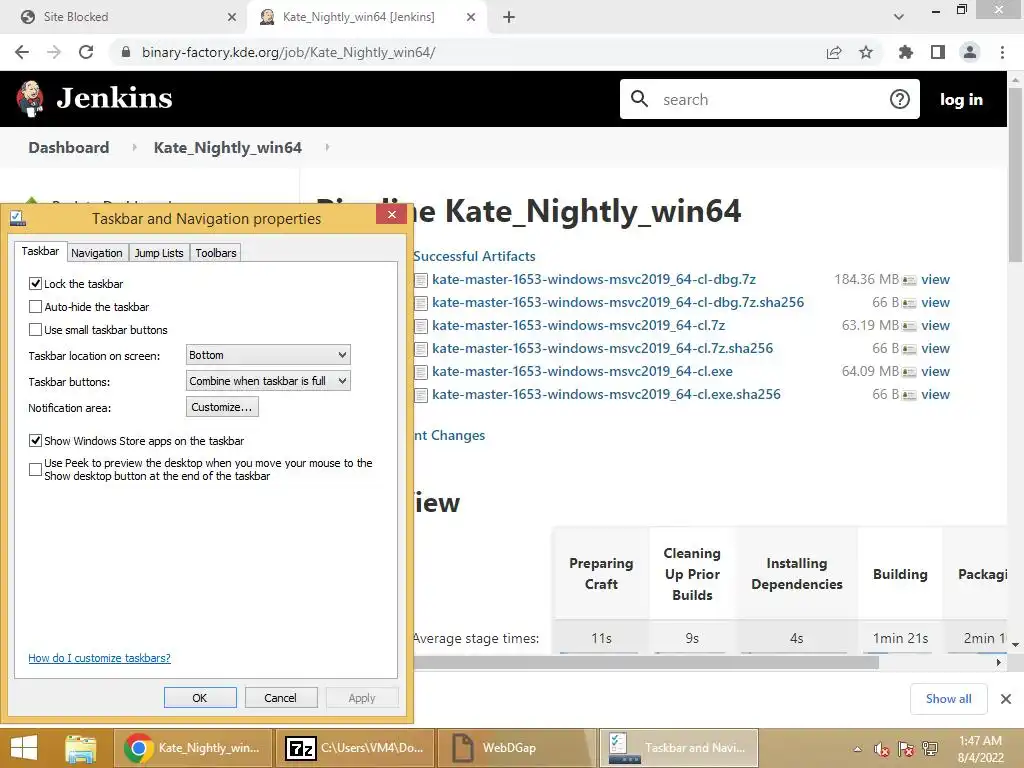Switch to the Jump Lists tab
This screenshot has height=768, width=1024.
point(159,253)
